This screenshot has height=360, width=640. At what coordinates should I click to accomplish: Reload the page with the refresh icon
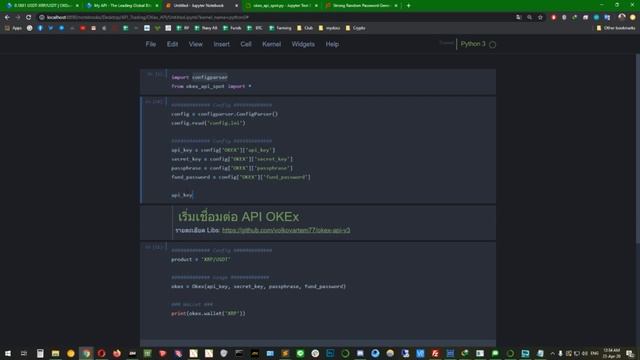click(29, 18)
